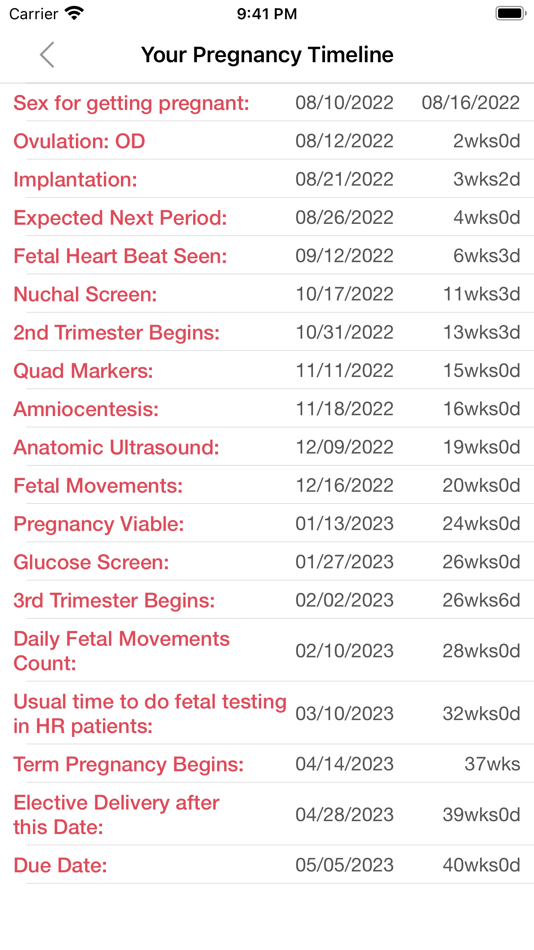Tap the Wi-Fi status icon
Viewport: 534px width, 950px height.
point(75,13)
